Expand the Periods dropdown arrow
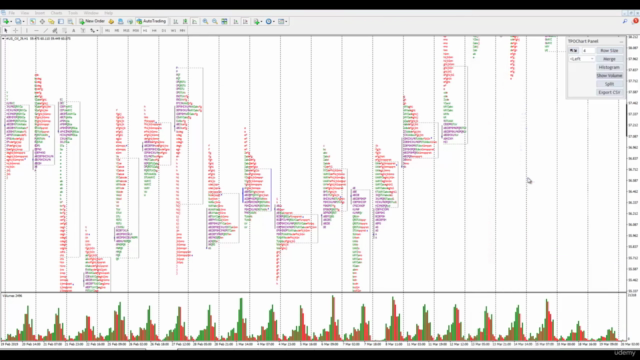The width and height of the screenshot is (640, 360). point(274,21)
